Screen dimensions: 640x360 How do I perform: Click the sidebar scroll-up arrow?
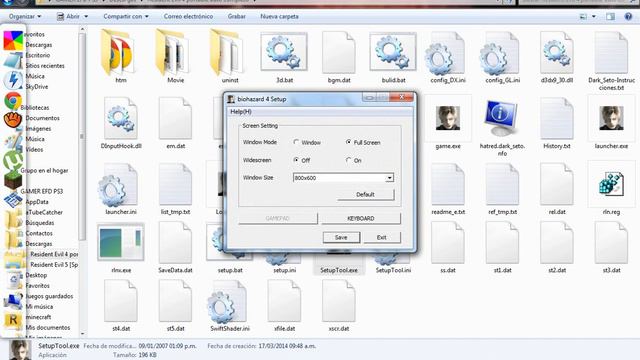tap(82, 29)
